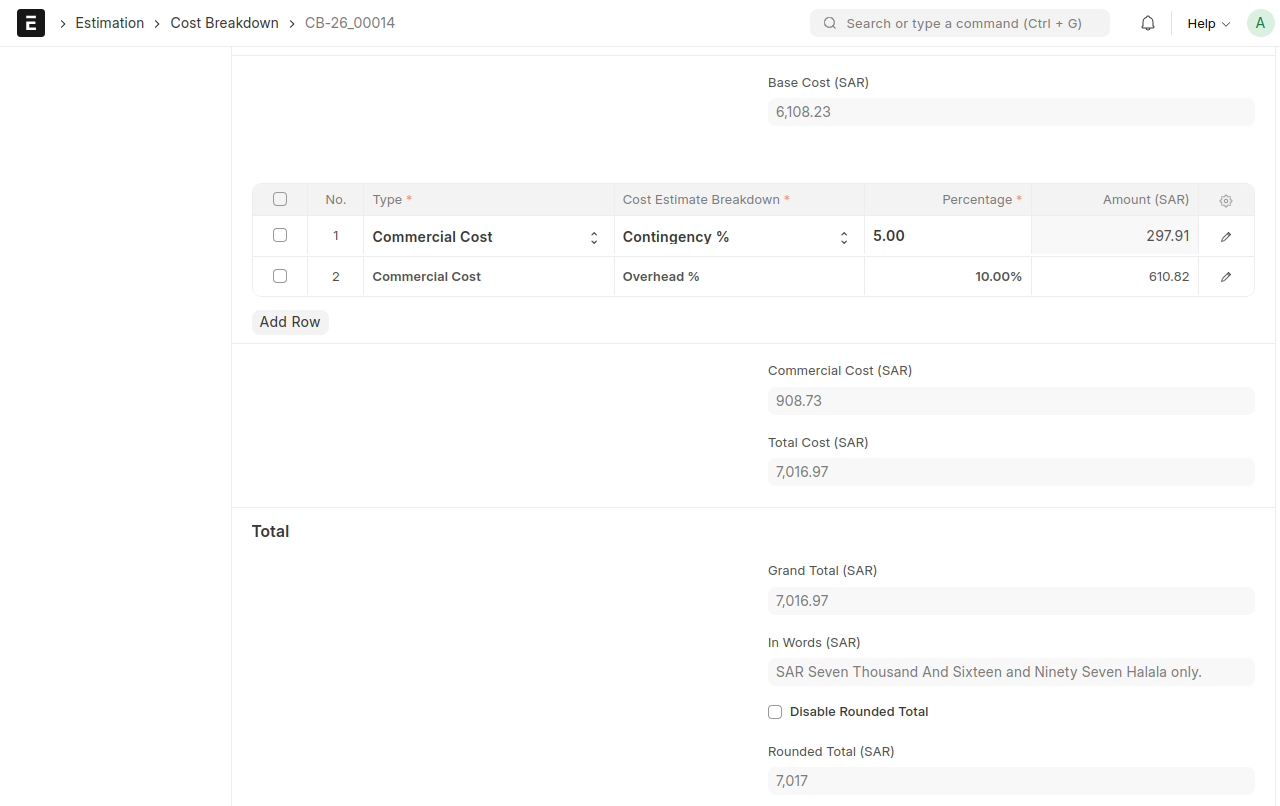
Task: Go to Estimation breadcrumb
Action: pos(110,23)
